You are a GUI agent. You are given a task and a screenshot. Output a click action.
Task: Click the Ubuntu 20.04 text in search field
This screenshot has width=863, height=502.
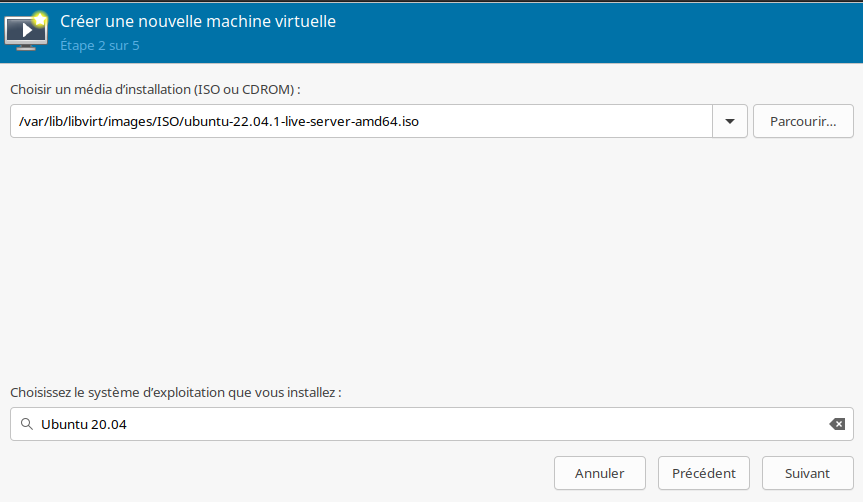click(84, 424)
